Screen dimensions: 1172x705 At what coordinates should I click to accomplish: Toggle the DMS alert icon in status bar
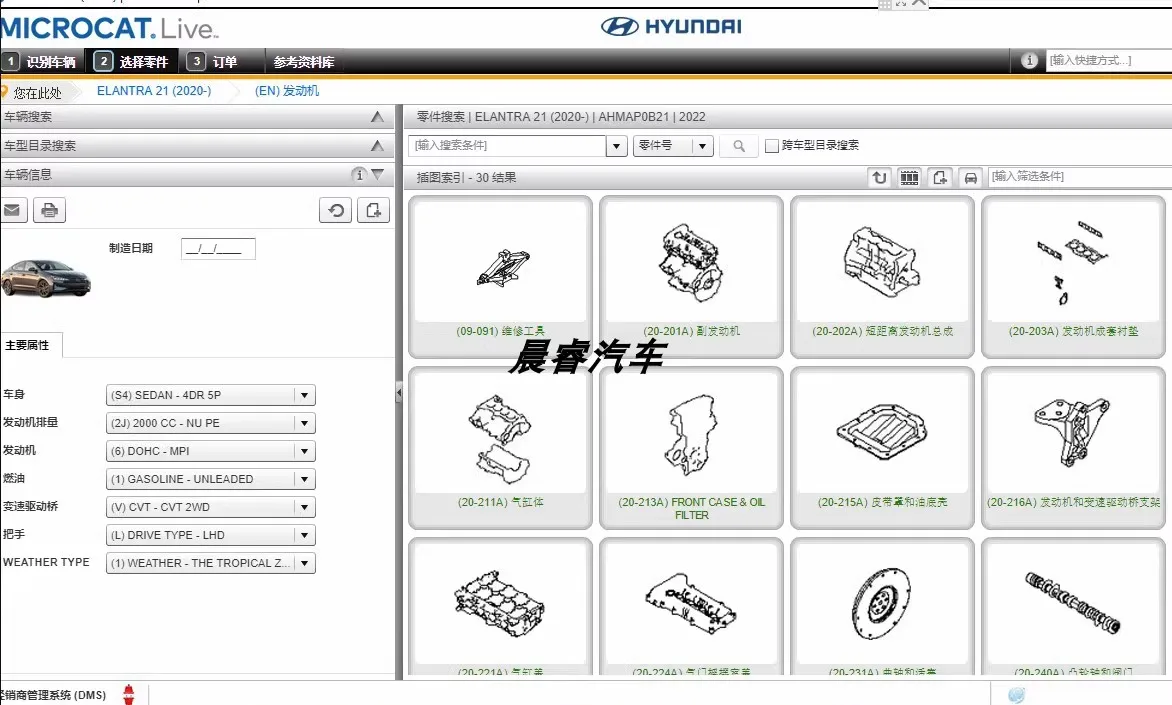tap(128, 692)
